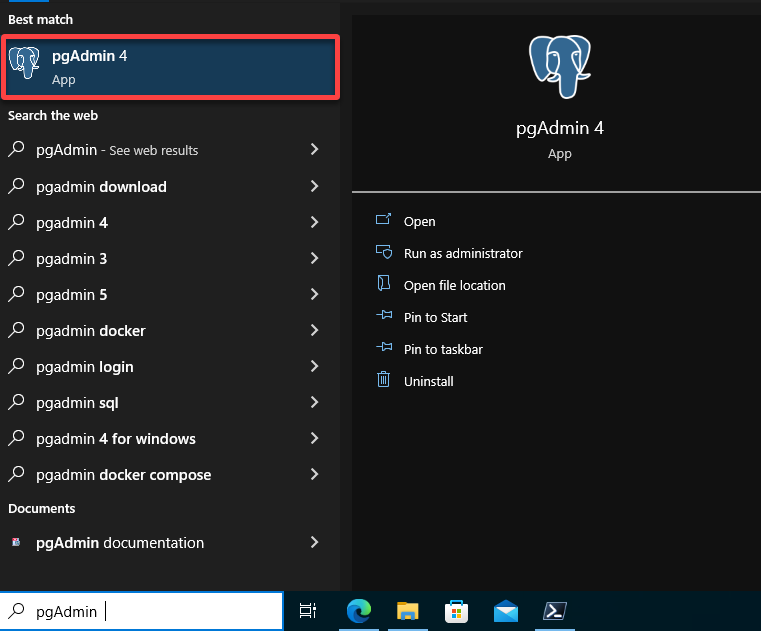
Task: Select Pin to taskbar option
Action: coord(443,350)
